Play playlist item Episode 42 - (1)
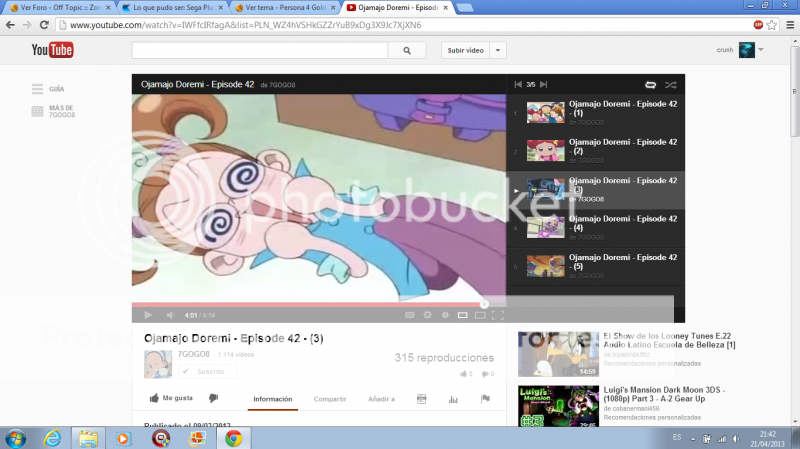Screen dimensions: 800x449 tap(595, 113)
